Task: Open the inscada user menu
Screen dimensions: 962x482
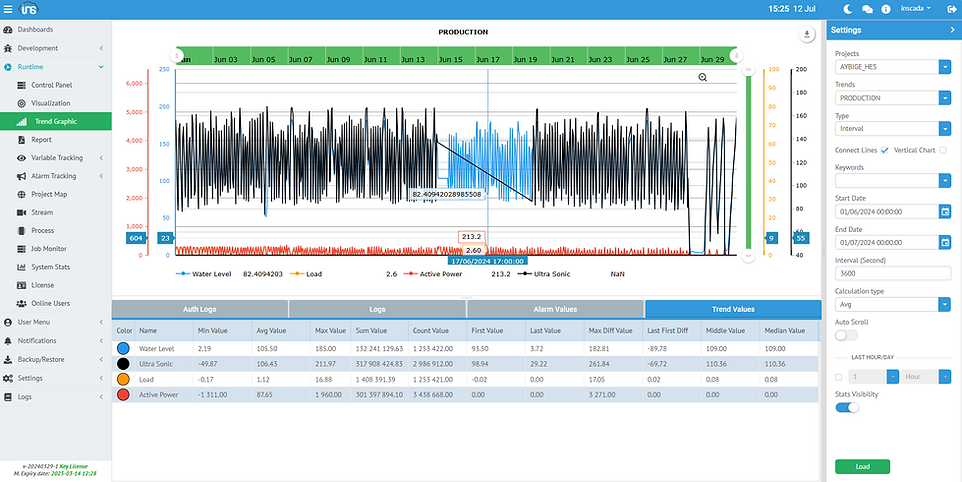Action: click(914, 8)
